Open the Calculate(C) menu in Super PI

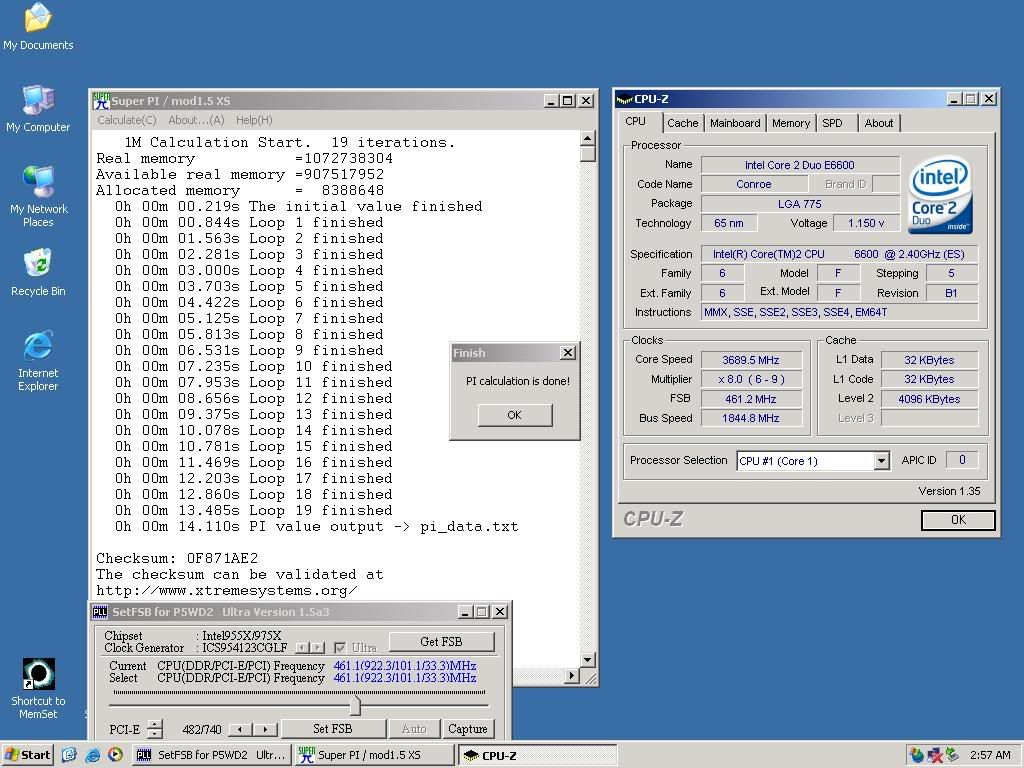(x=127, y=120)
